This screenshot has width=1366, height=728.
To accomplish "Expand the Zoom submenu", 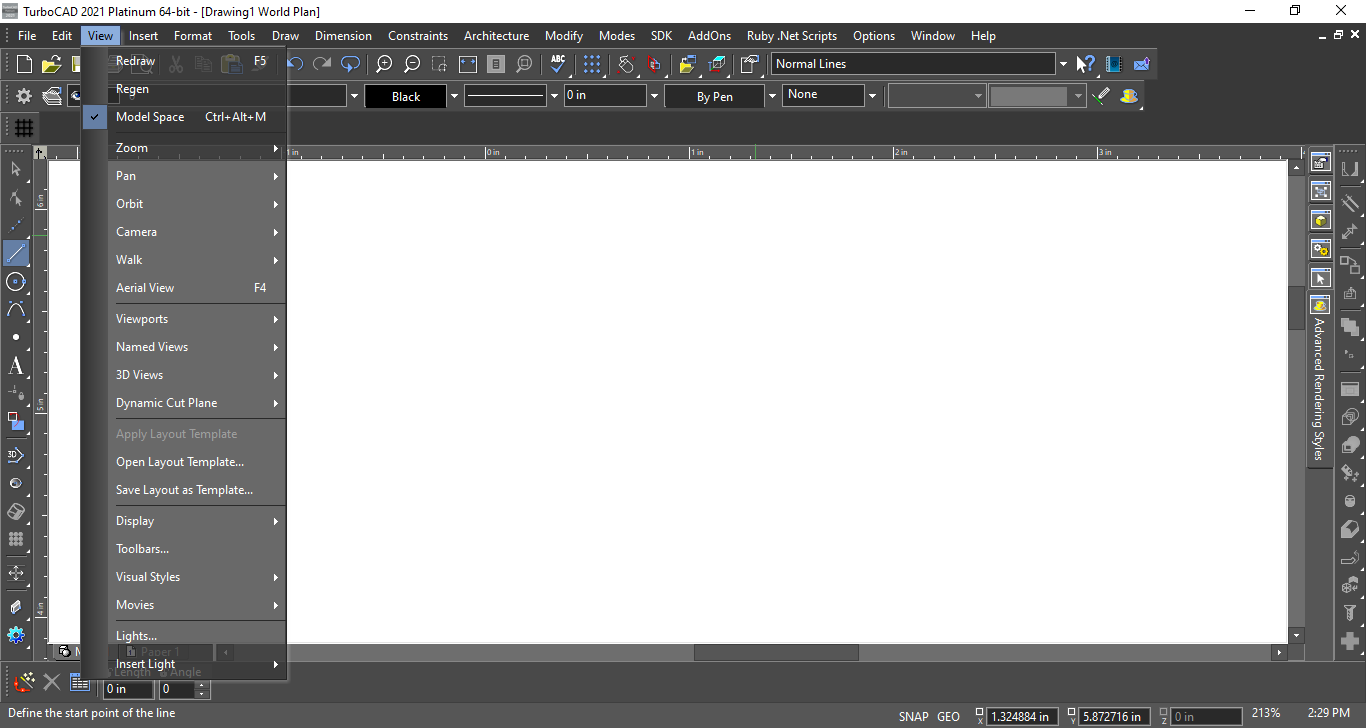I will (x=184, y=148).
